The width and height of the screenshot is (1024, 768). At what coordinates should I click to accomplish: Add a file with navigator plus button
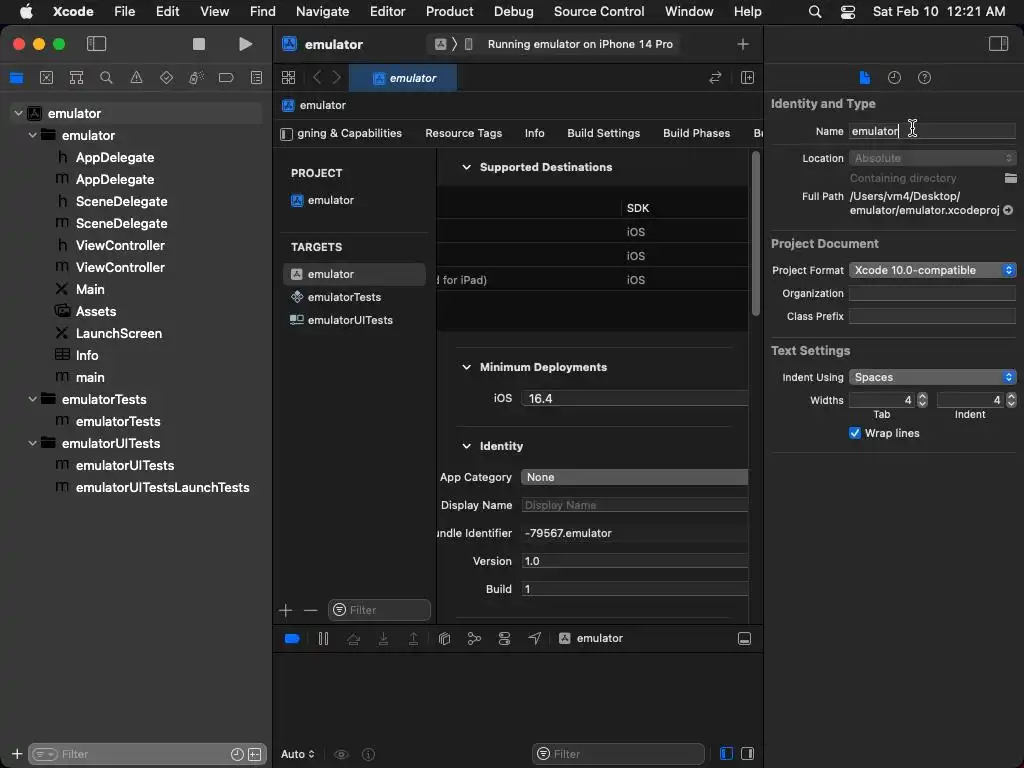17,754
